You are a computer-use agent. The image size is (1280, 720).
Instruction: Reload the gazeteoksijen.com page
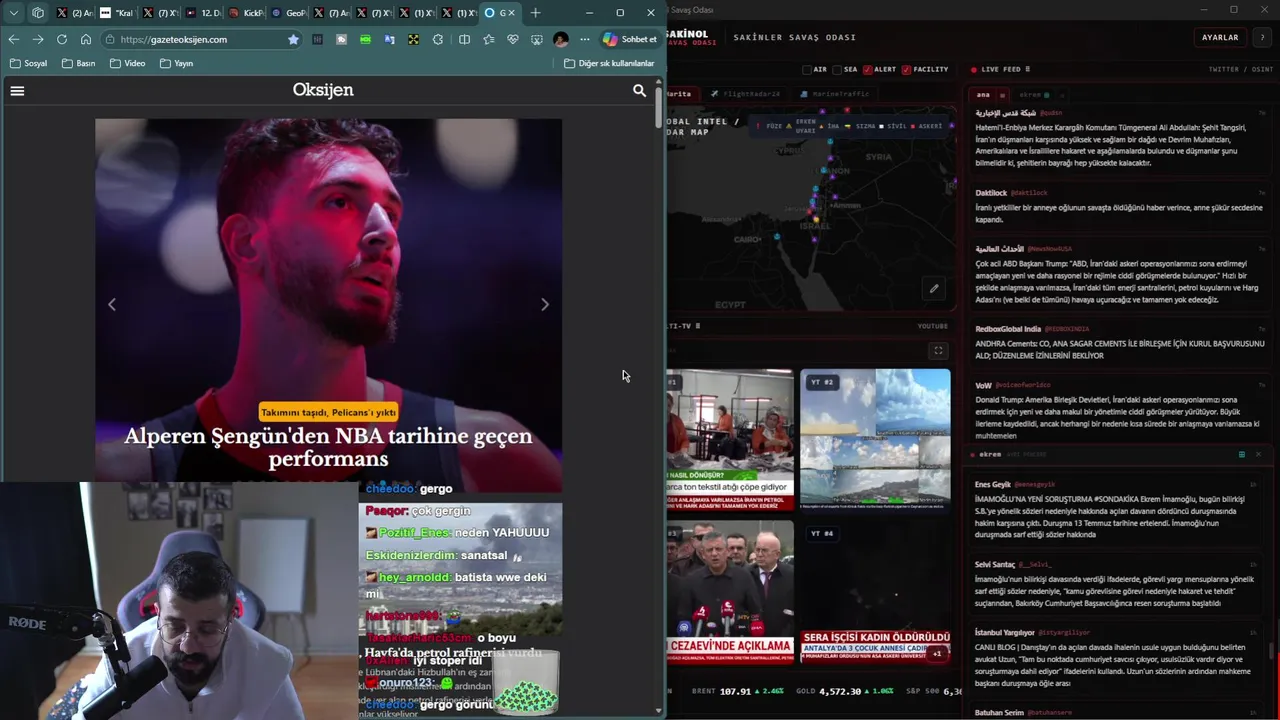coord(62,39)
